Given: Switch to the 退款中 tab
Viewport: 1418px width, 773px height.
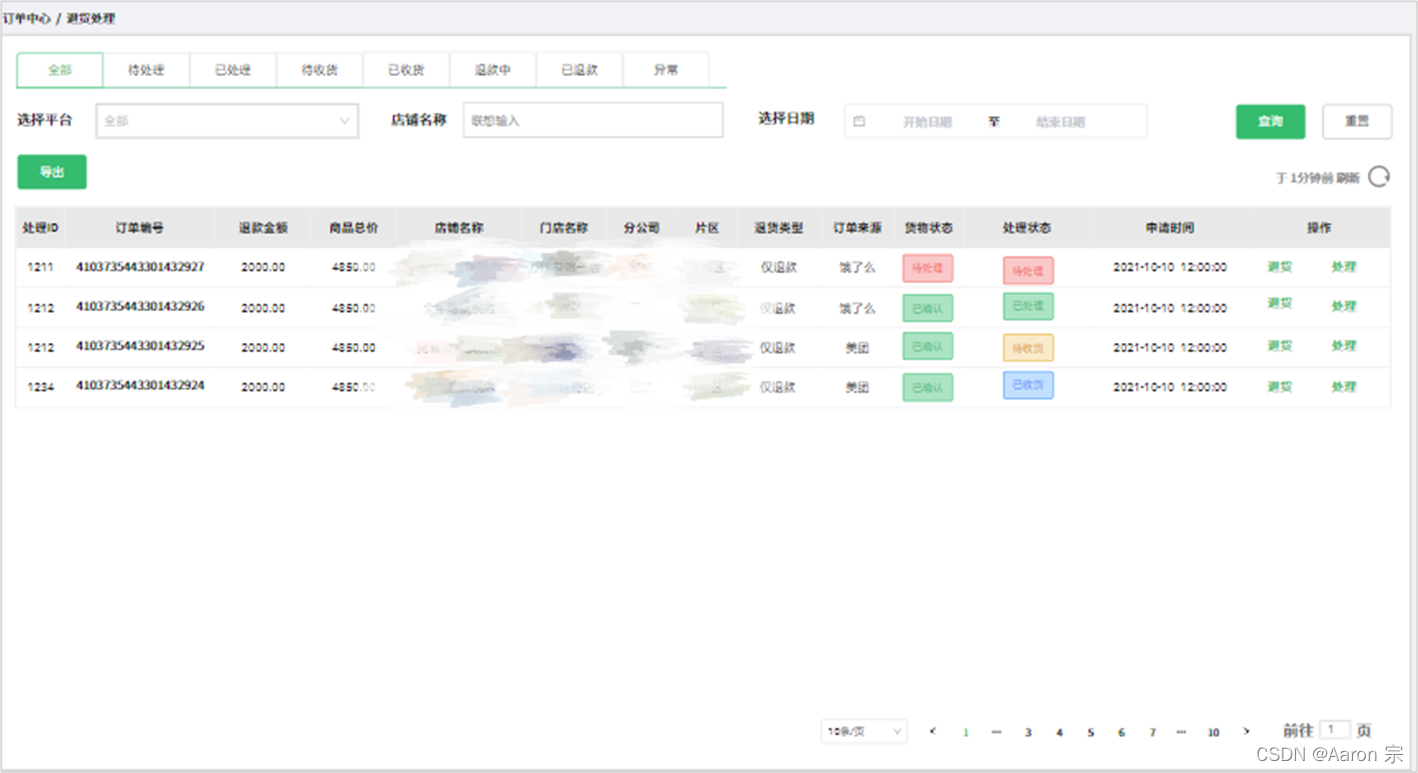Looking at the screenshot, I should tap(493, 70).
